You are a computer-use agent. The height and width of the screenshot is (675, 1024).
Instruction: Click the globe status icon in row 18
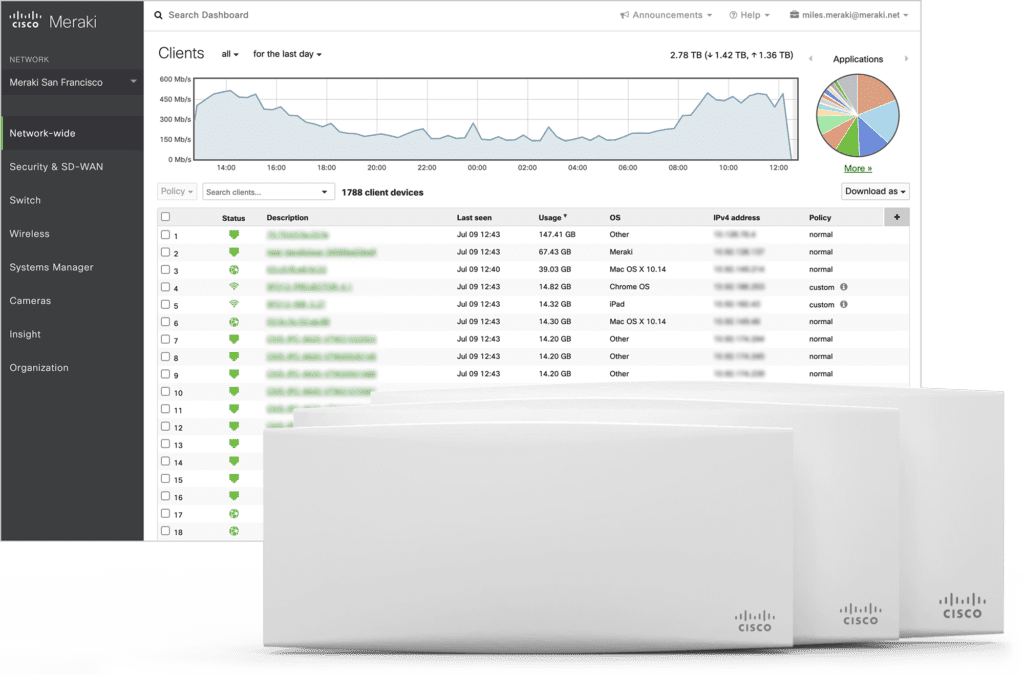click(x=234, y=531)
